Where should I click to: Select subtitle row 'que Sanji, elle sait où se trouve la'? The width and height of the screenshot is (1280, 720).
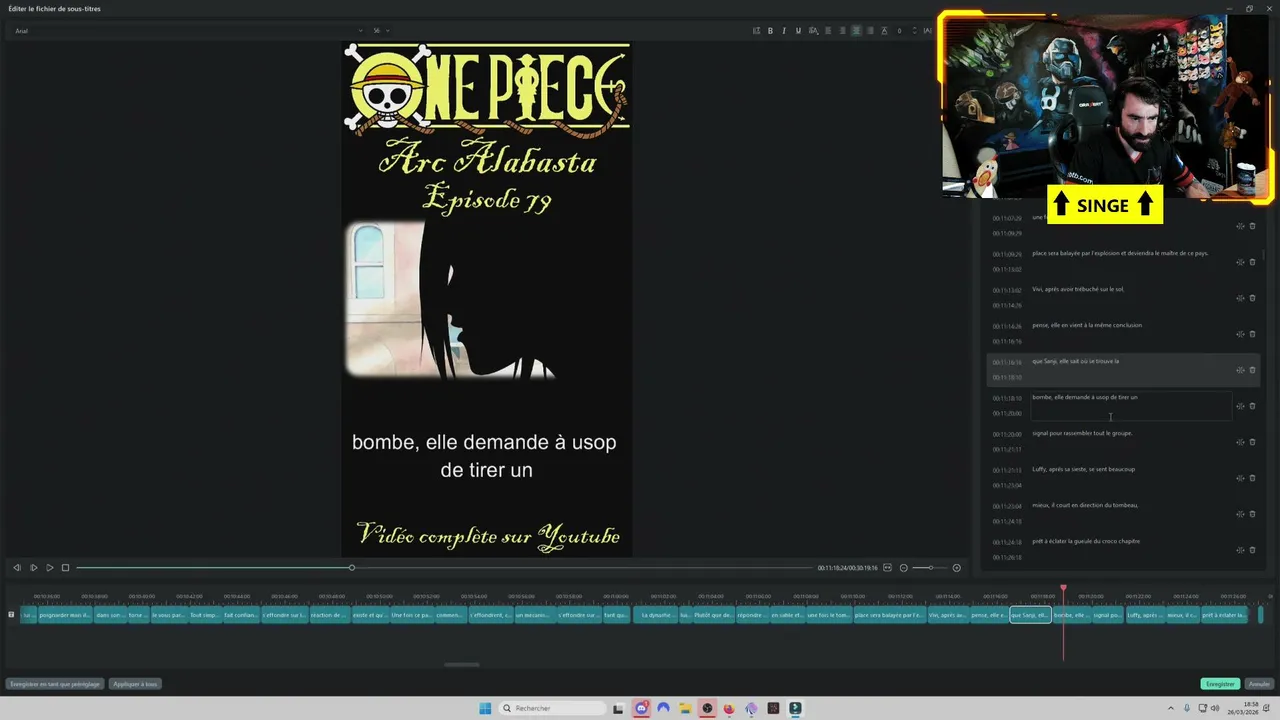1123,370
